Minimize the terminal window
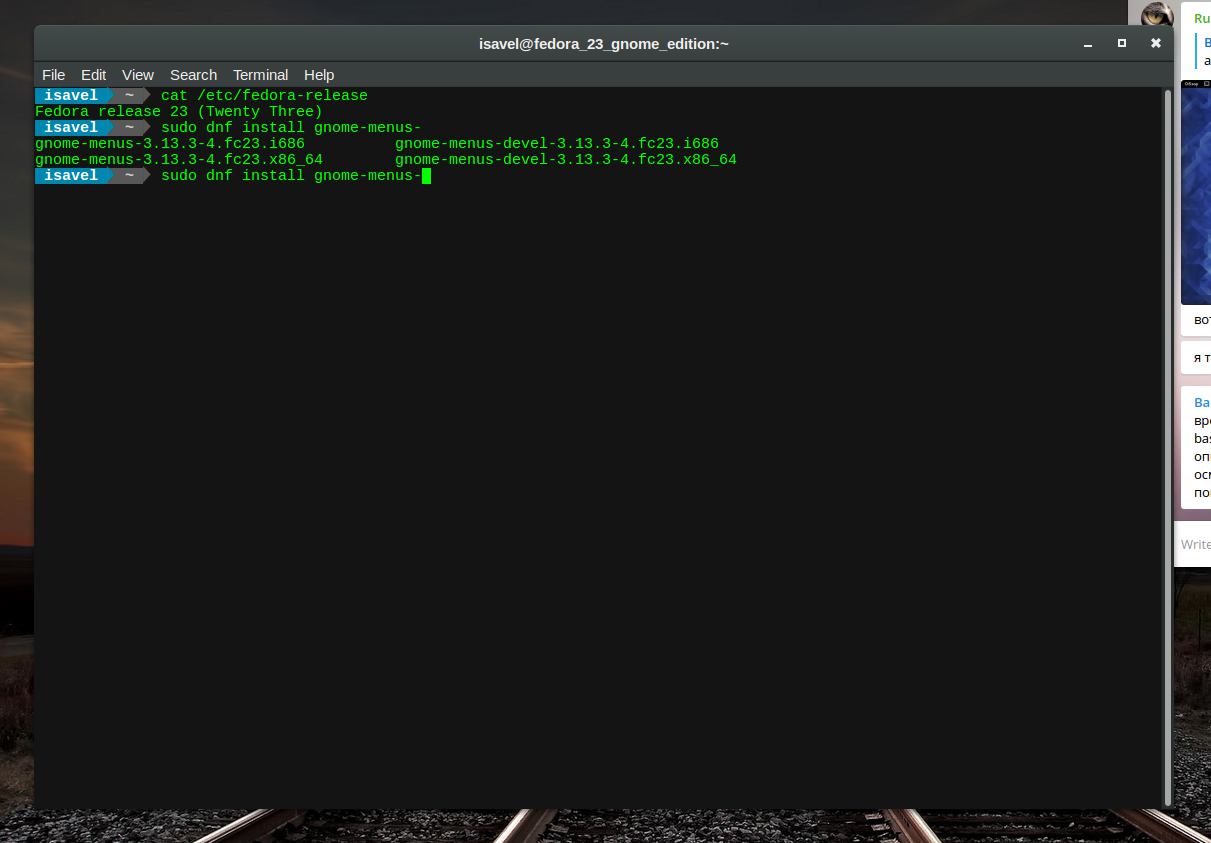1211x843 pixels. tap(1088, 44)
